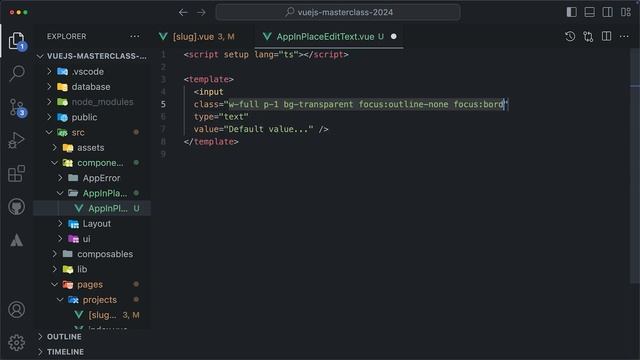Screen dimensions: 640x360
Task: Expand the node_modules folder
Action: [93, 102]
